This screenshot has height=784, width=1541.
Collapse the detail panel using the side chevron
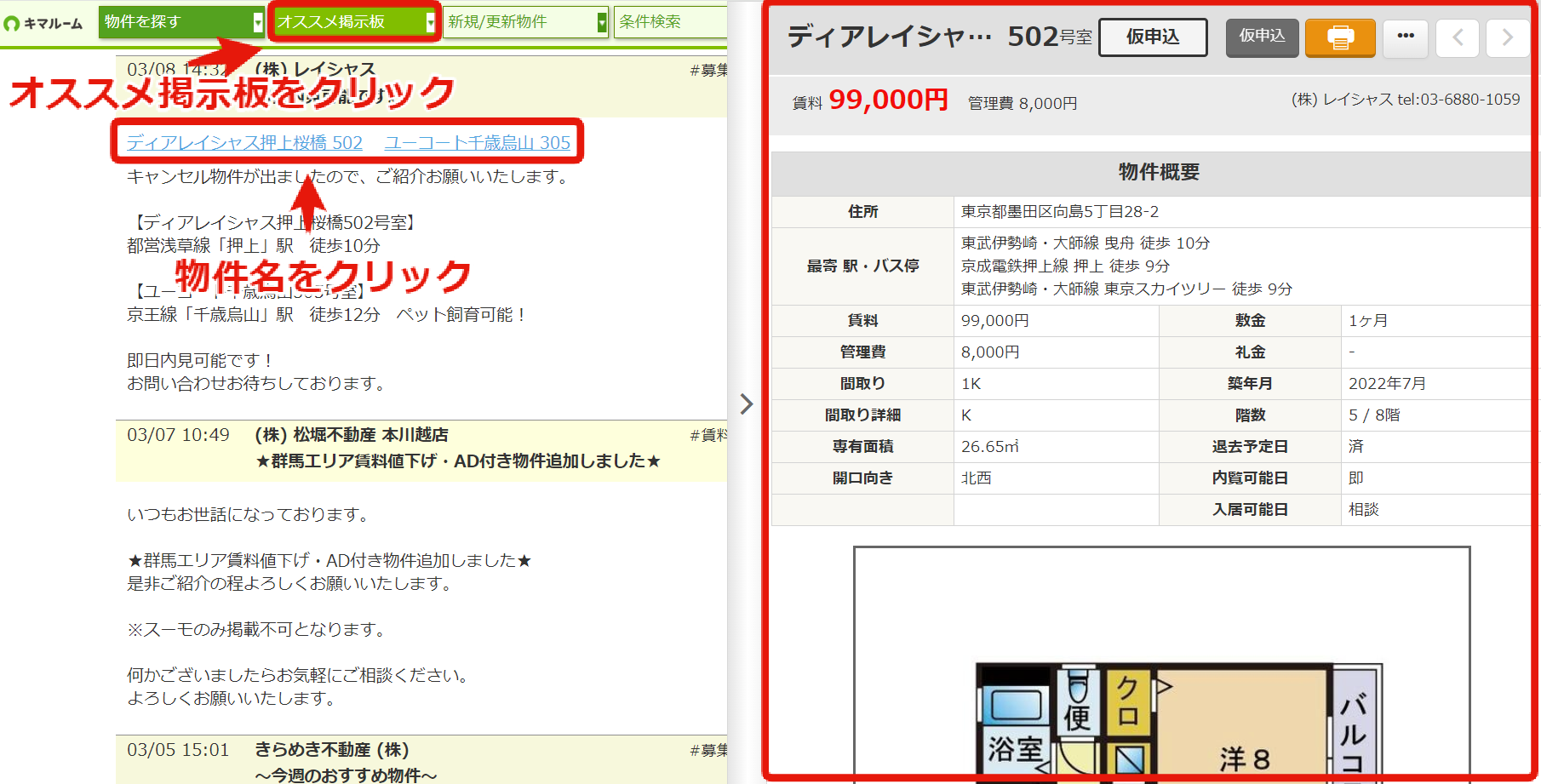point(747,403)
